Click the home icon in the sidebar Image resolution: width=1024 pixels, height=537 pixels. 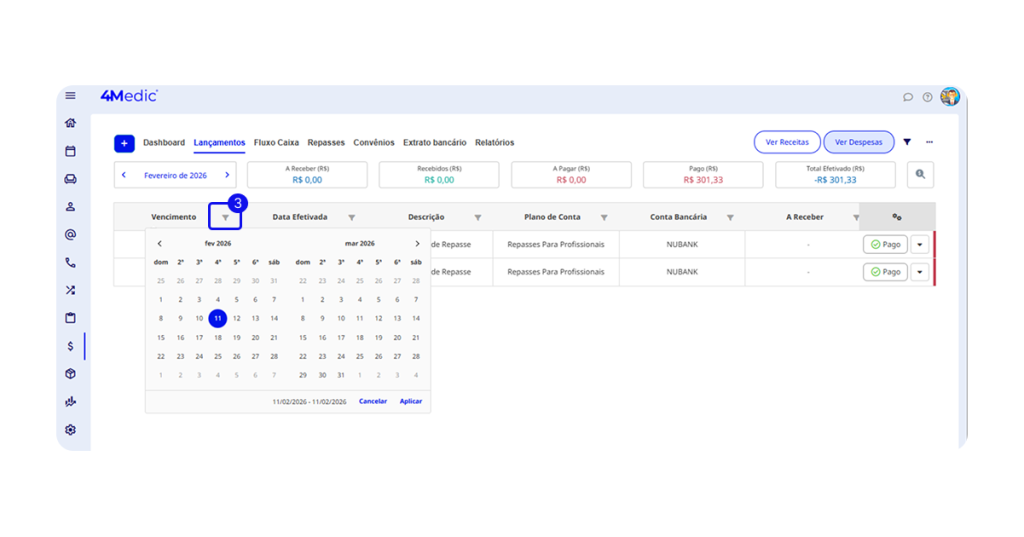pos(70,123)
